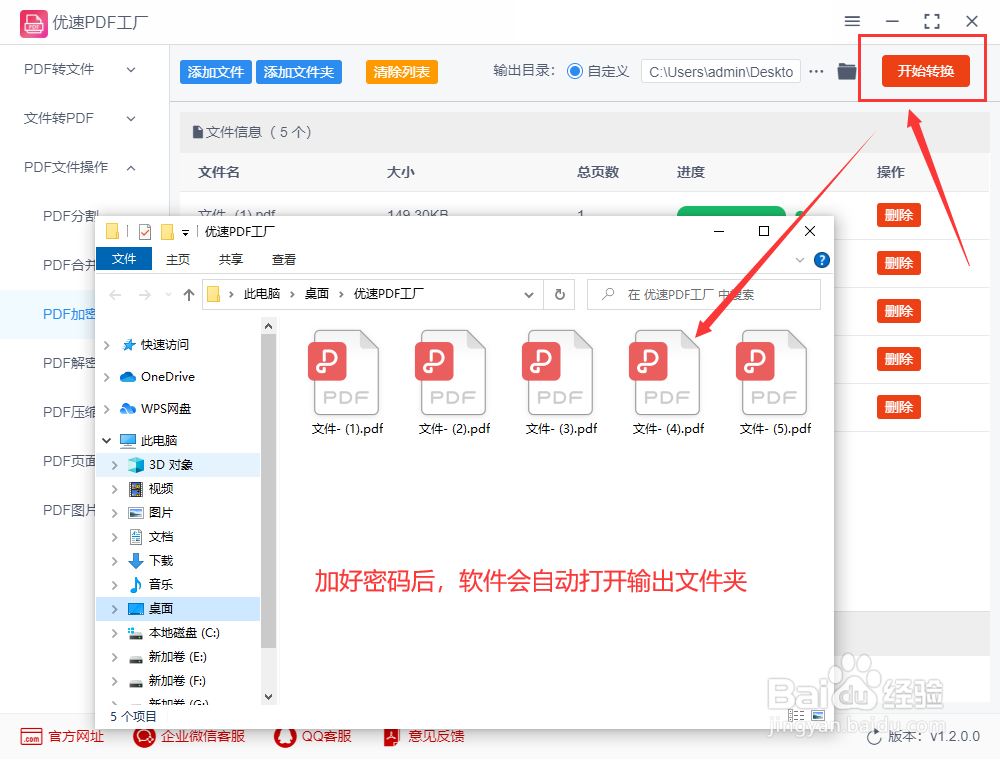Open the 文件 menu in Explorer

123,258
